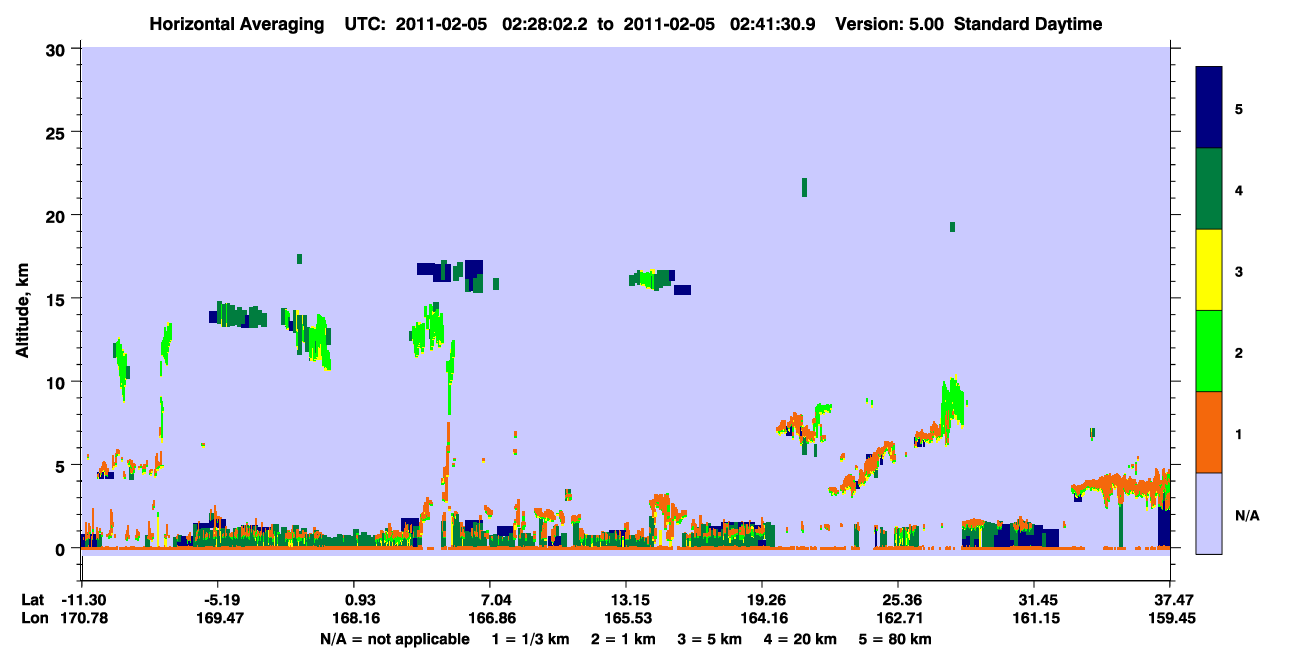
Task: Click the yellow colorbar segment labeled 3
Action: point(1209,270)
